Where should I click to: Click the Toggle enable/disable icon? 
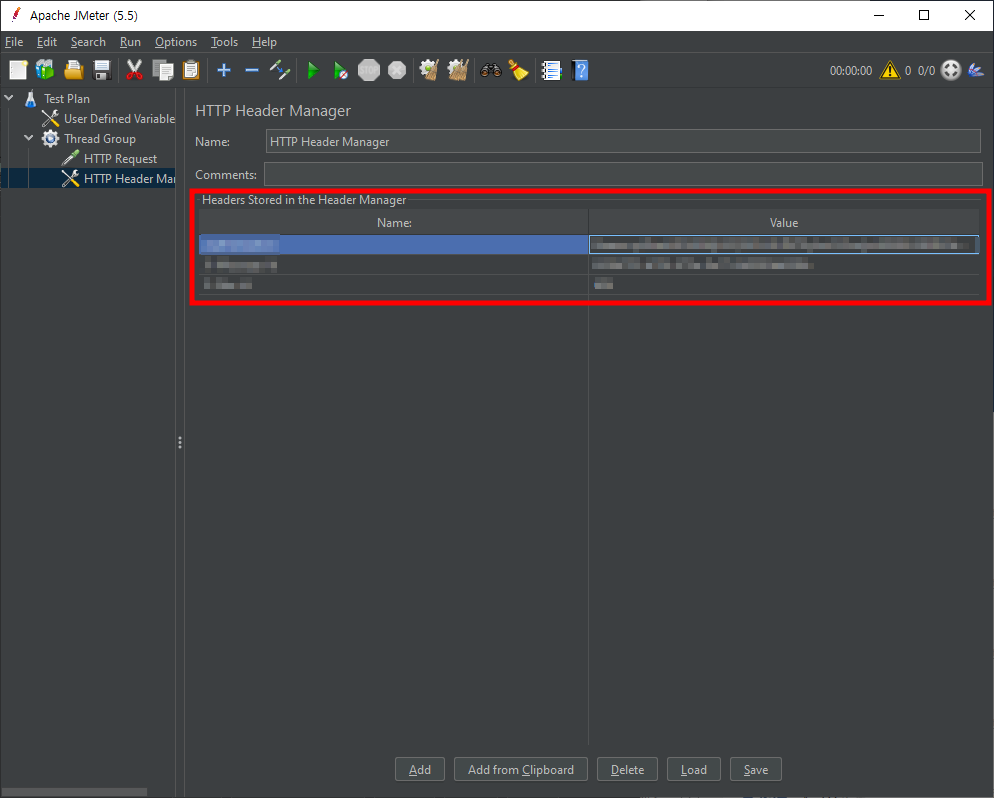tap(280, 70)
